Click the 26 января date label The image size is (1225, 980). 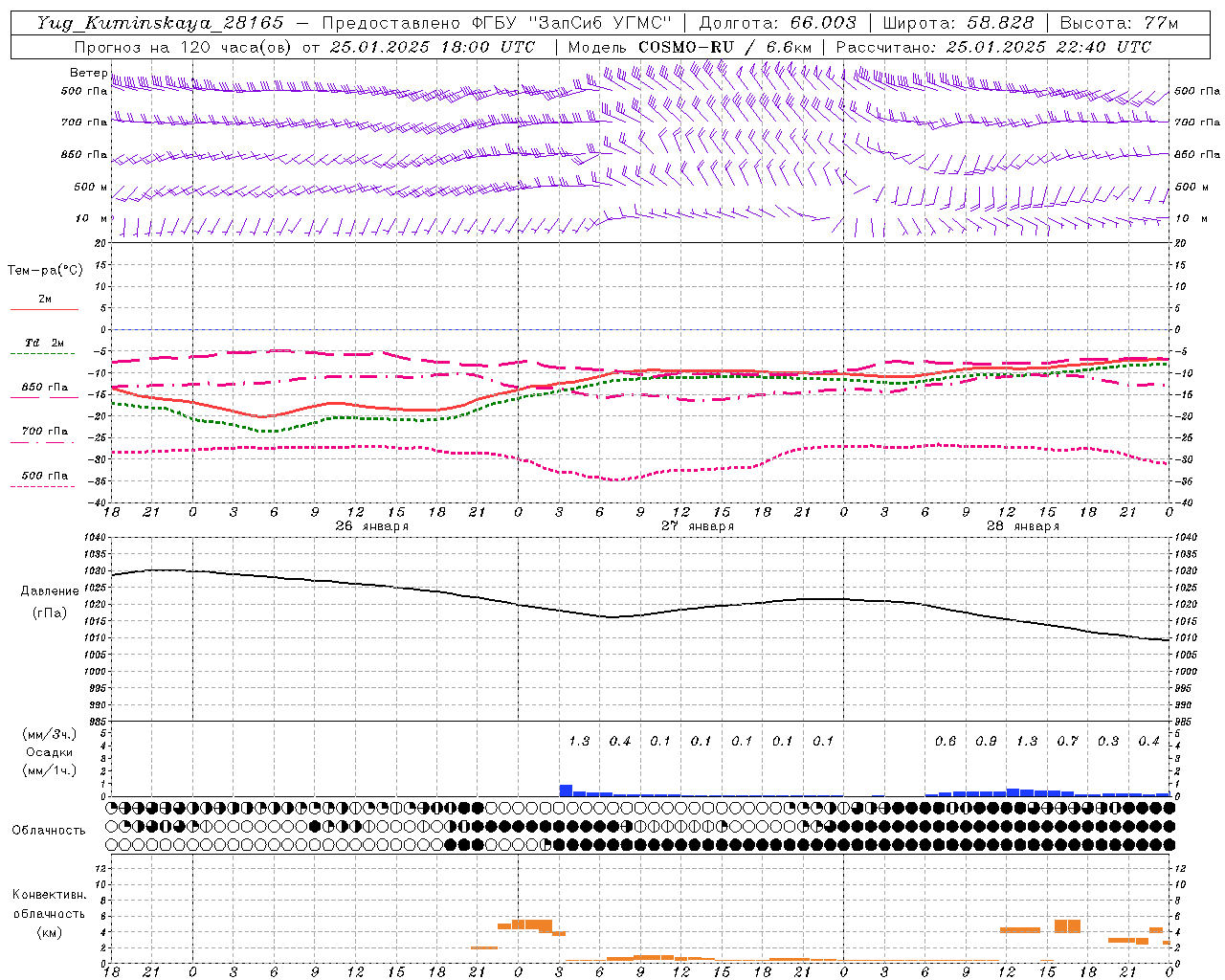[371, 526]
